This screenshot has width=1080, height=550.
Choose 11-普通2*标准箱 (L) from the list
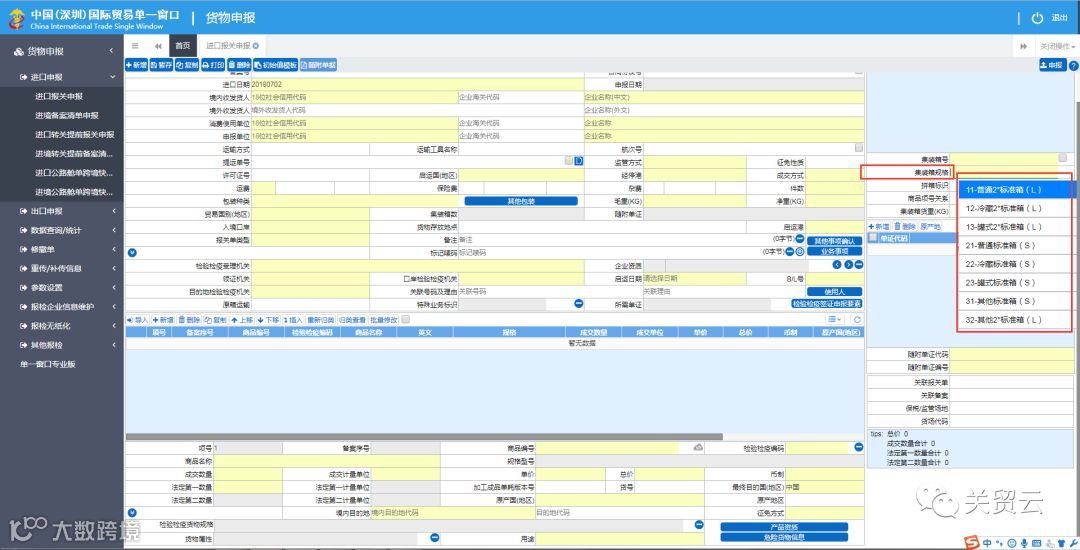(1014, 189)
